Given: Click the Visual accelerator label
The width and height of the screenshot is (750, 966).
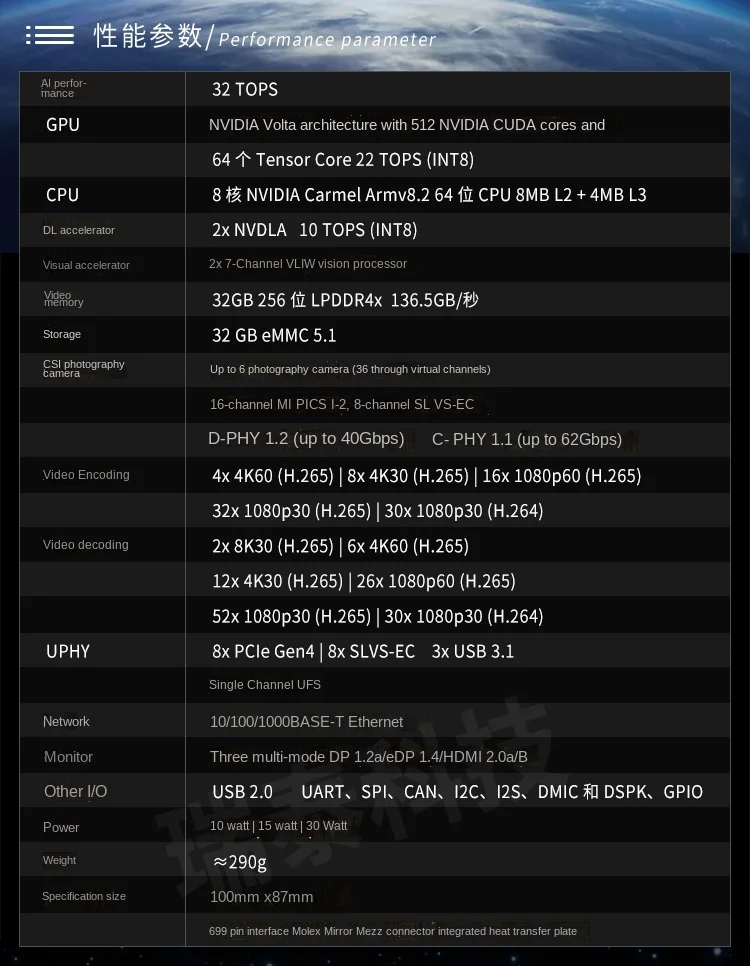Looking at the screenshot, I should (x=86, y=265).
